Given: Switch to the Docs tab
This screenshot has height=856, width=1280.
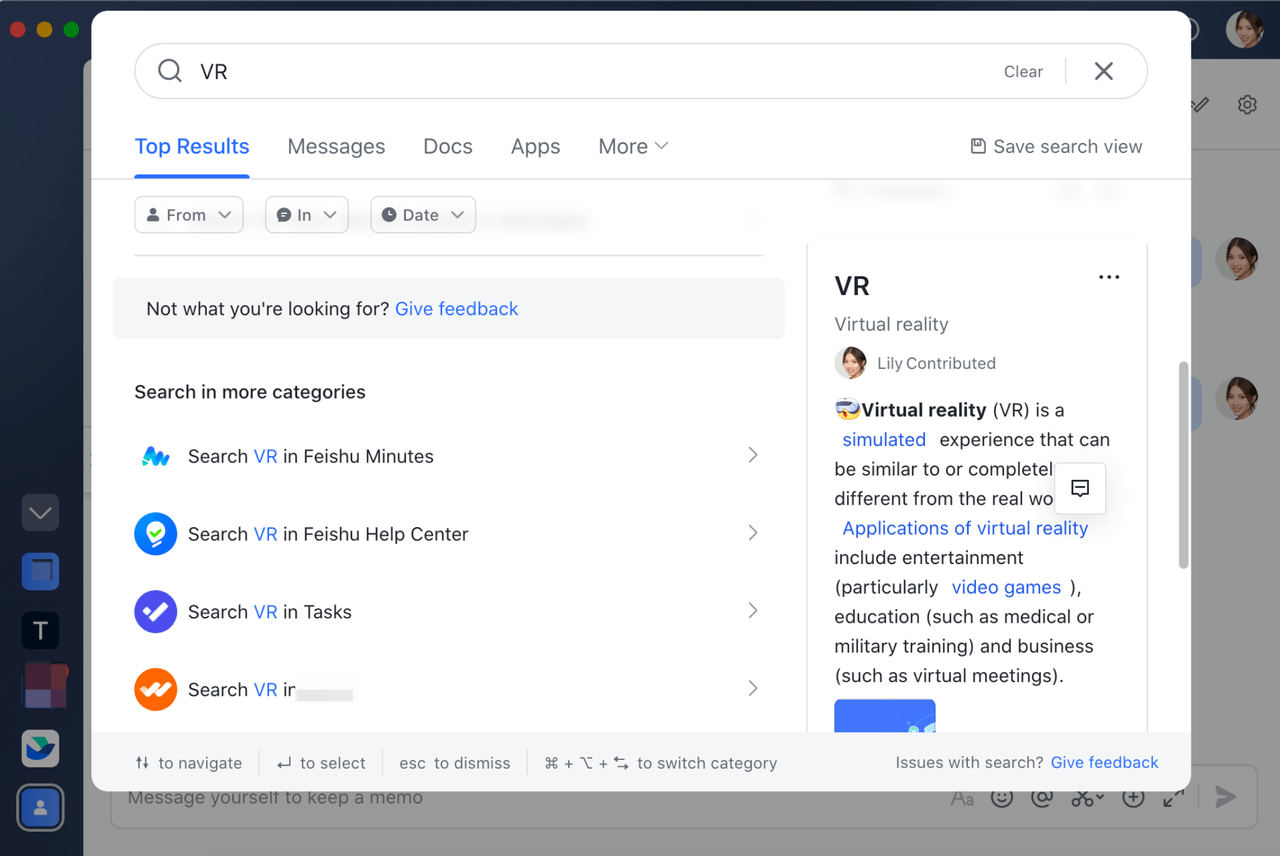Looking at the screenshot, I should (x=447, y=146).
